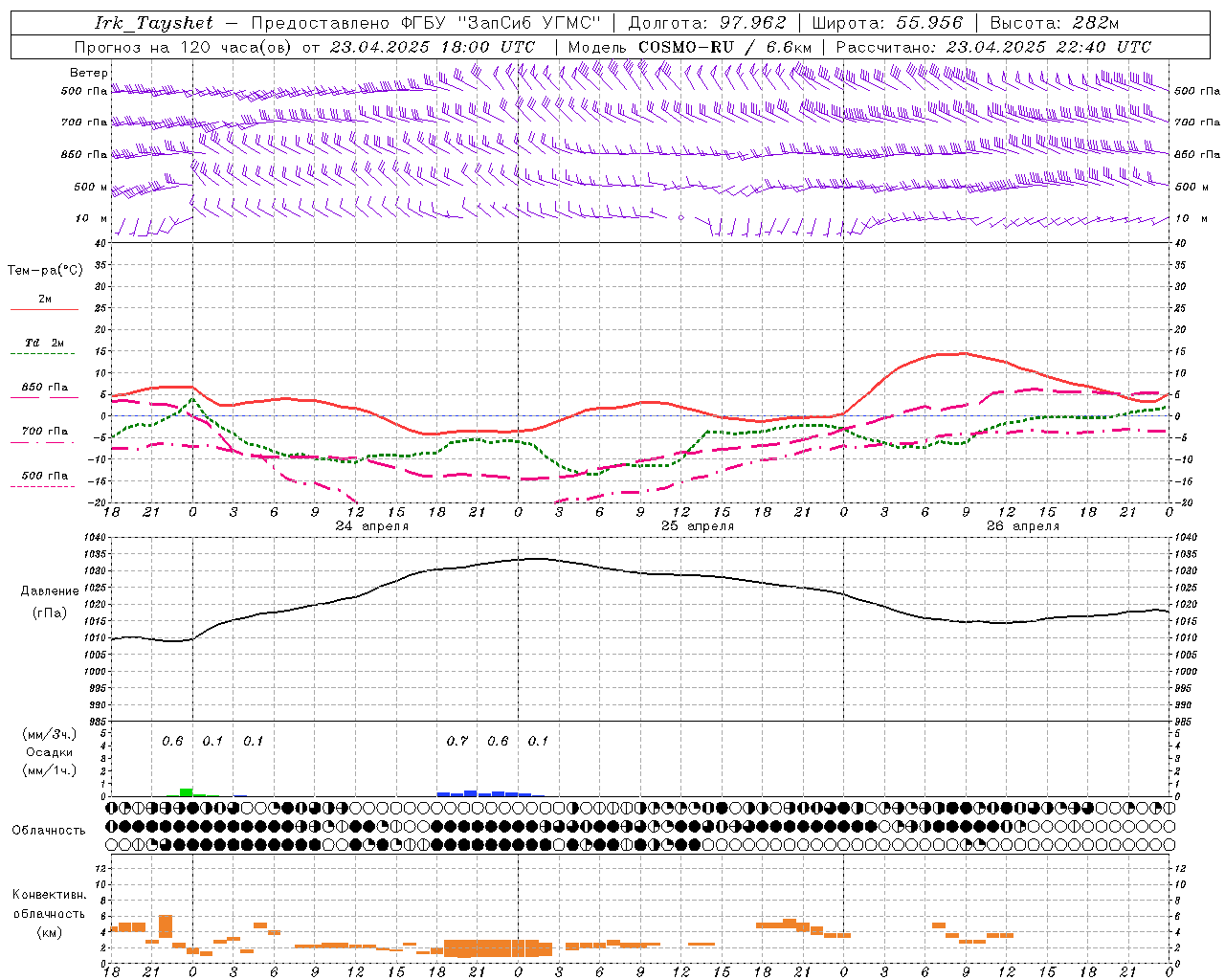Select the Высота: 282м field
The width and height of the screenshot is (1225, 980).
click(1055, 23)
